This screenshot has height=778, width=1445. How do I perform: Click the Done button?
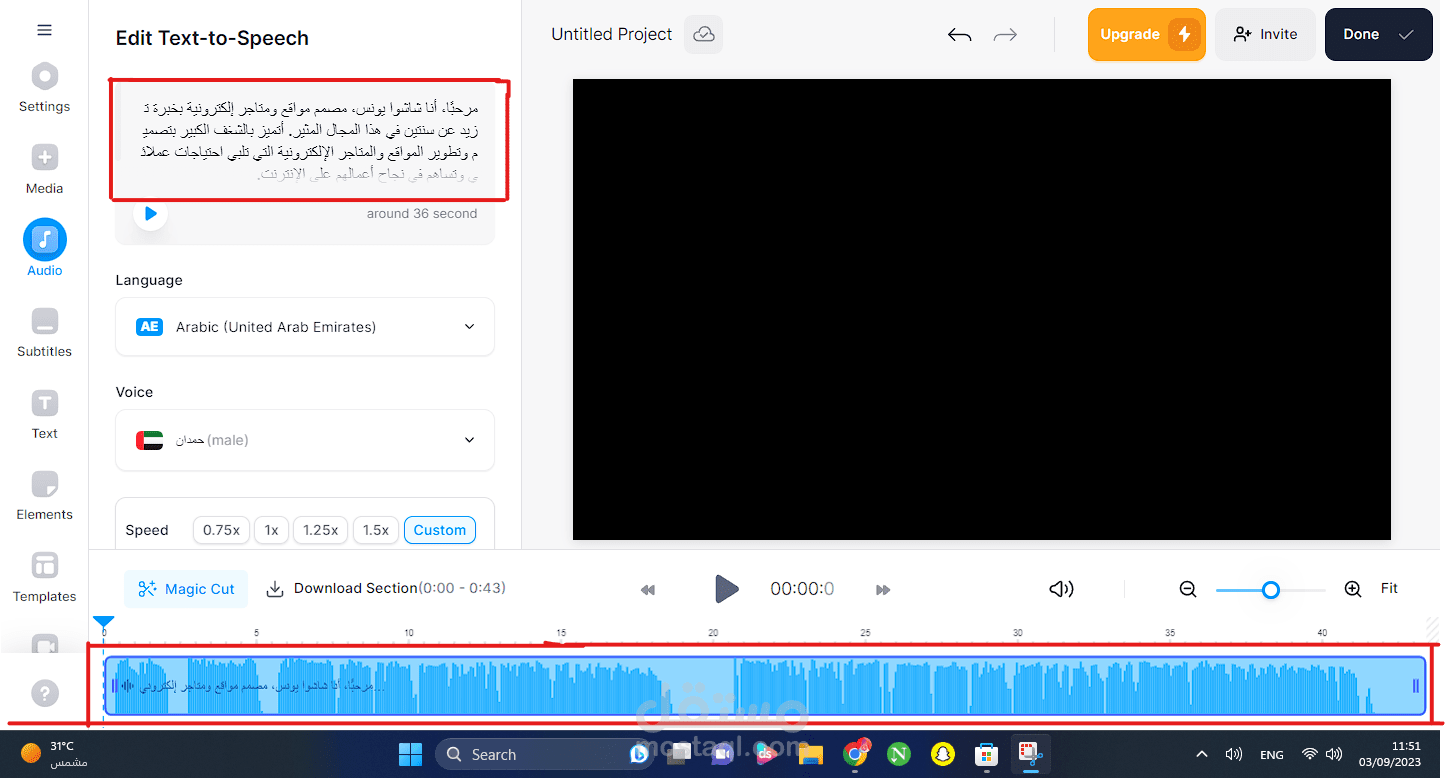1379,34
